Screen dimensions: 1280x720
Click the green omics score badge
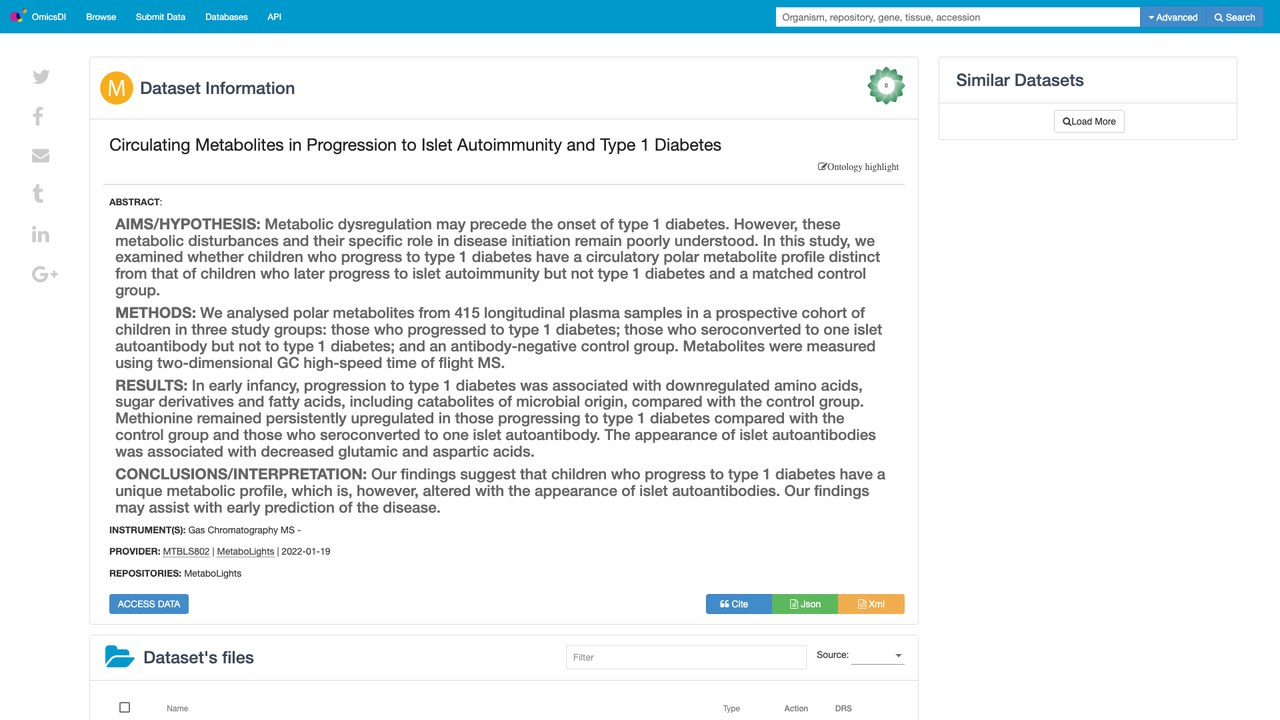point(886,86)
